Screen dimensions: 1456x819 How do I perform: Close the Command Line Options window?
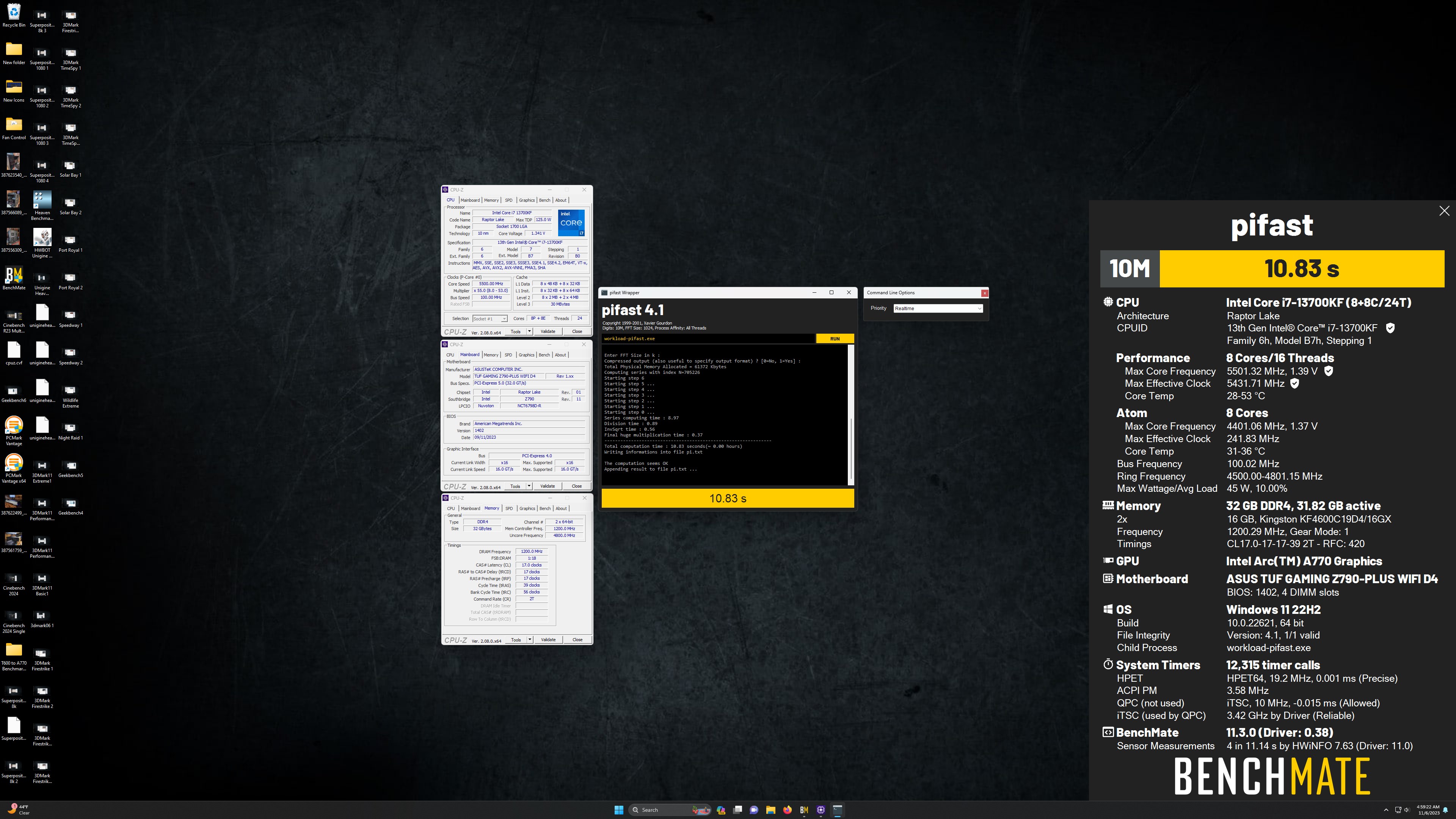click(985, 293)
